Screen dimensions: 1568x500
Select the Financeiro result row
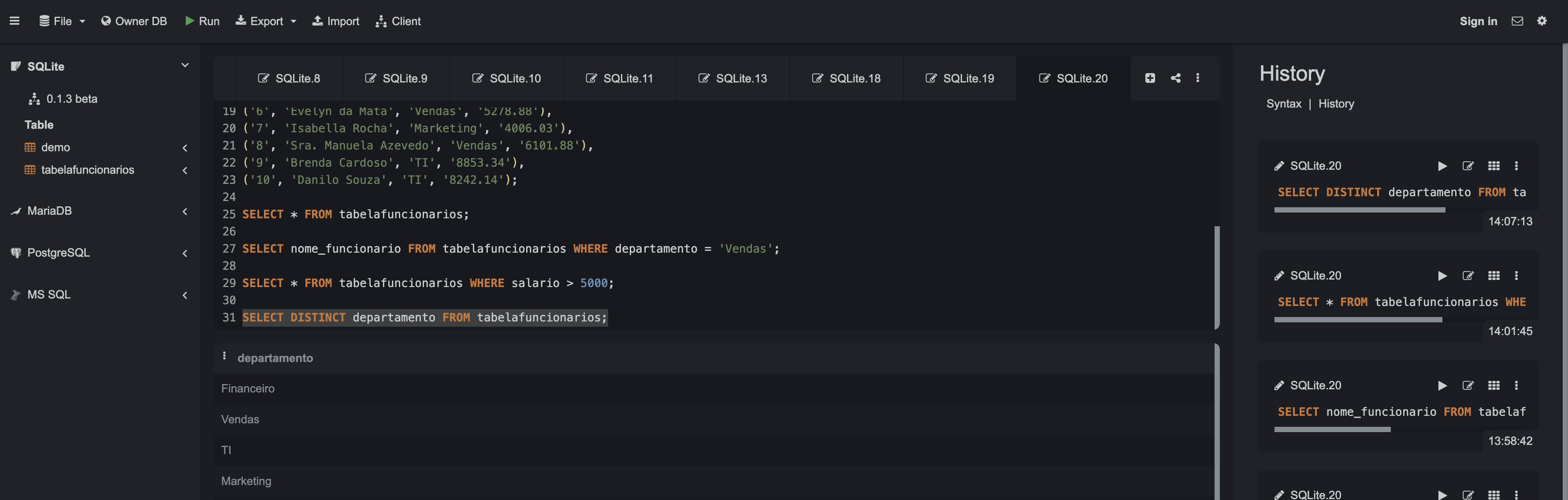coord(713,388)
